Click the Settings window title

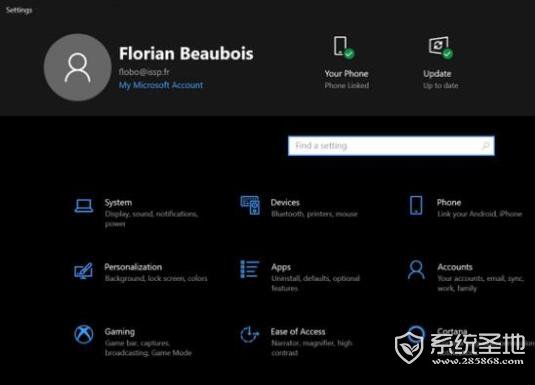19,10
